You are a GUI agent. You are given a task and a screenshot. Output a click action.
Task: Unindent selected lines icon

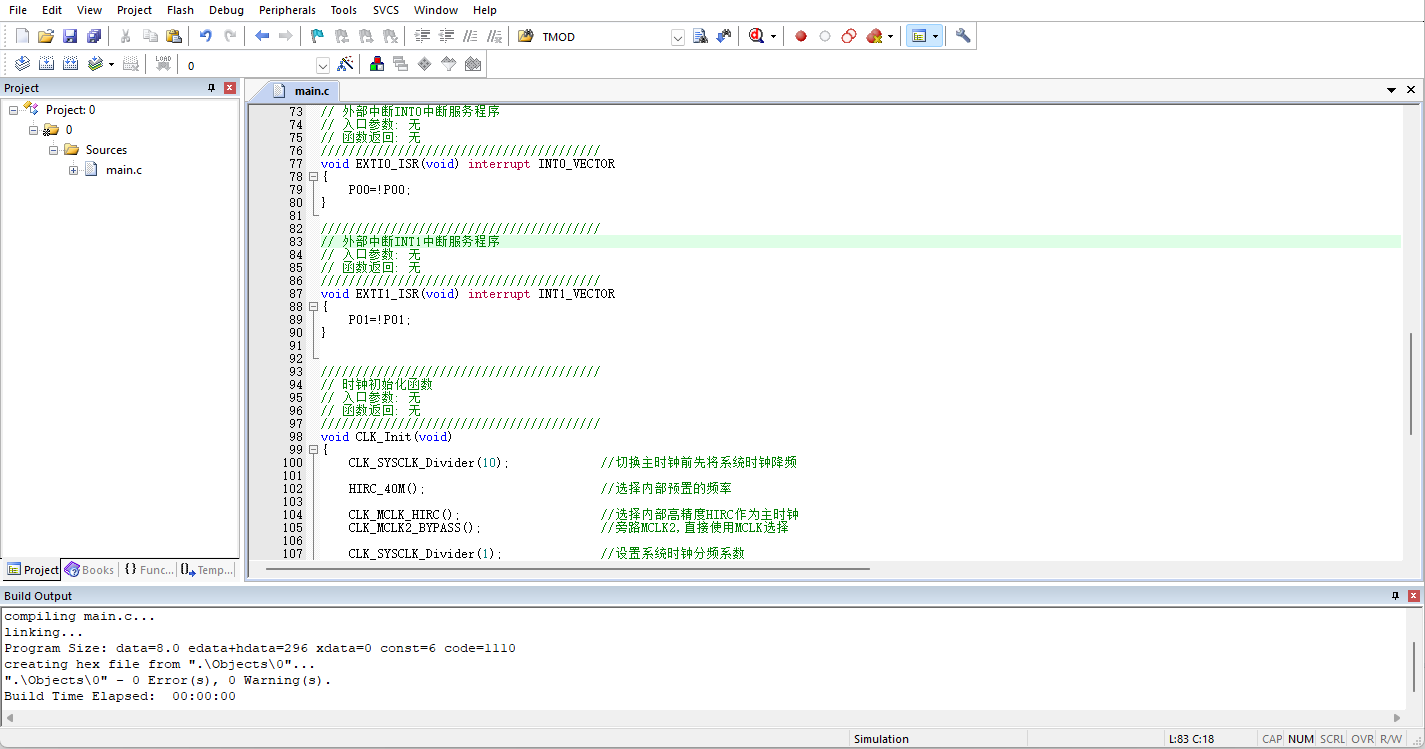446,36
